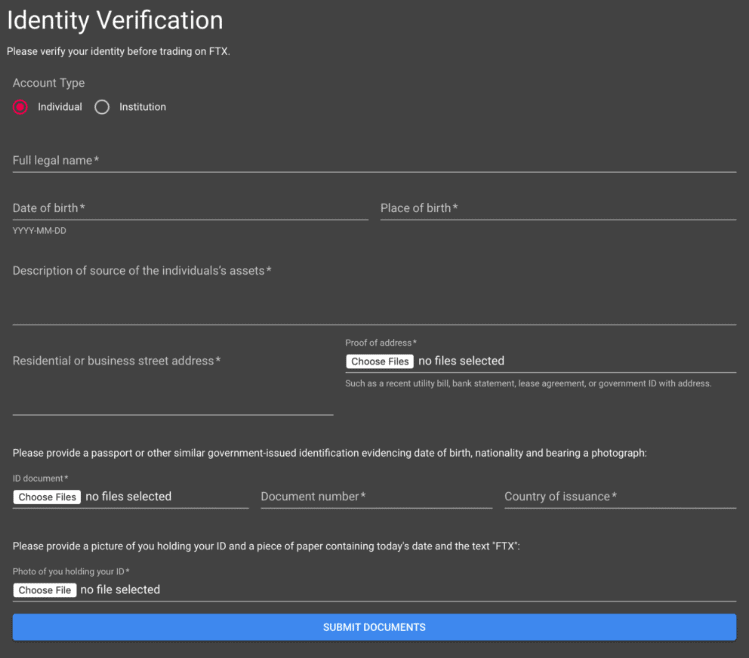Click the Place of birth field
This screenshot has width=749, height=658.
click(558, 208)
